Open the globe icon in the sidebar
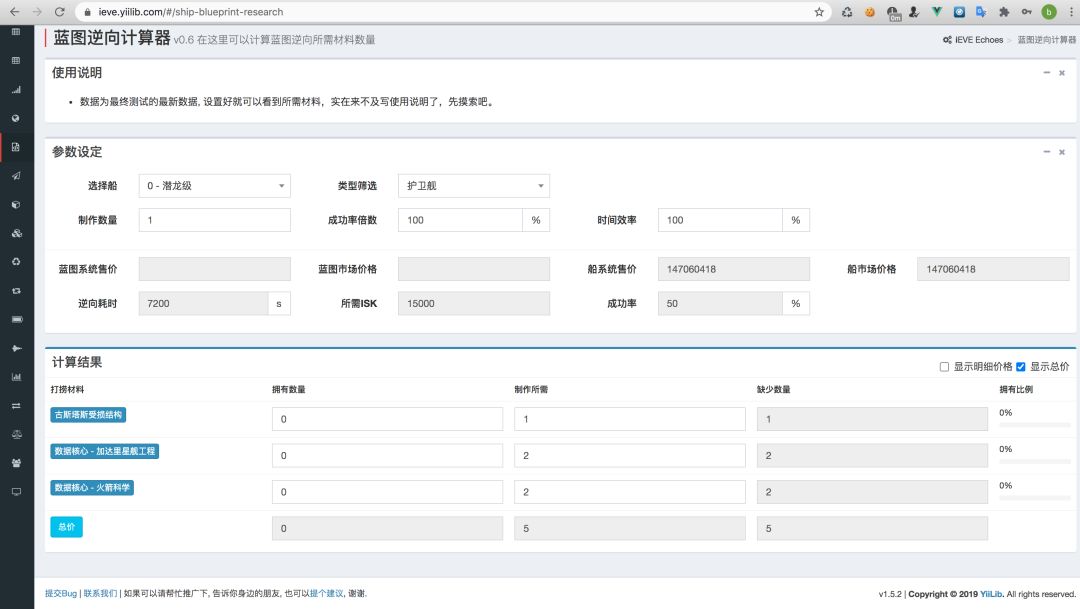 pos(16,118)
